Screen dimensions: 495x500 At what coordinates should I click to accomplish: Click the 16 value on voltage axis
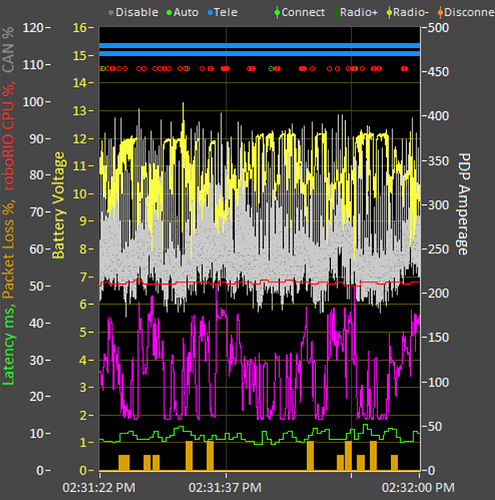click(x=80, y=28)
